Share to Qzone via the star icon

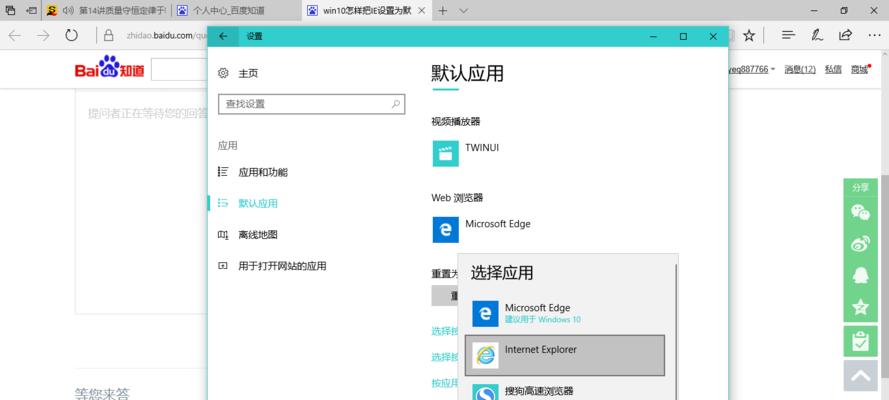[861, 307]
